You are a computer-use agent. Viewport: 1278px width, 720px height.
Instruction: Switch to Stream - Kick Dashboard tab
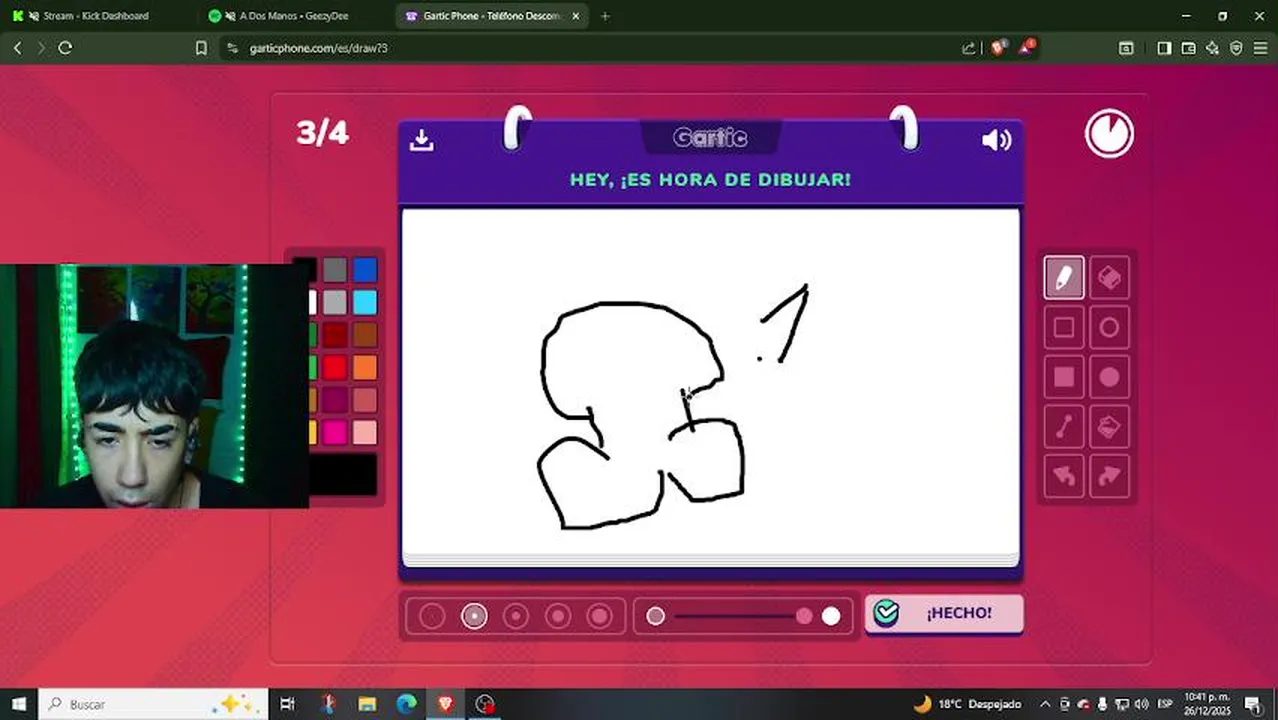tap(96, 16)
